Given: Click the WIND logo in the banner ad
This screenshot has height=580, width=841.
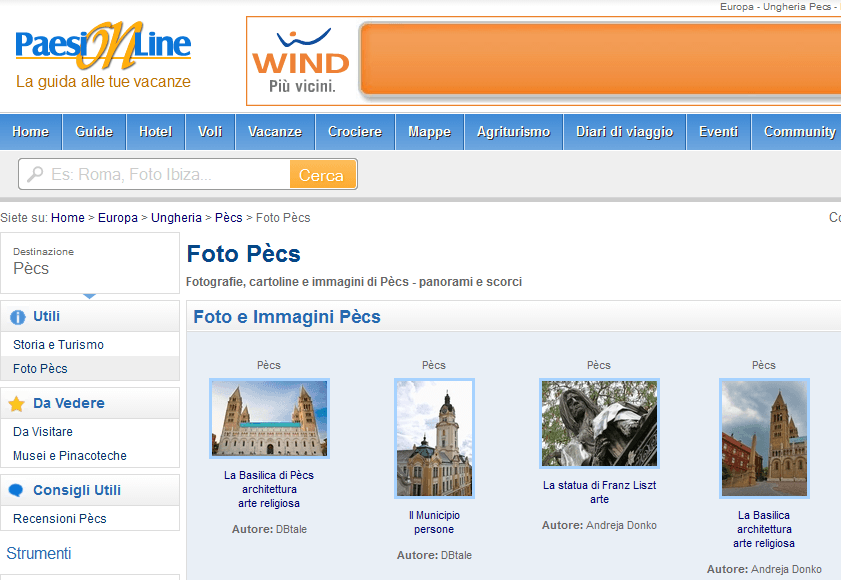Looking at the screenshot, I should coord(299,60).
